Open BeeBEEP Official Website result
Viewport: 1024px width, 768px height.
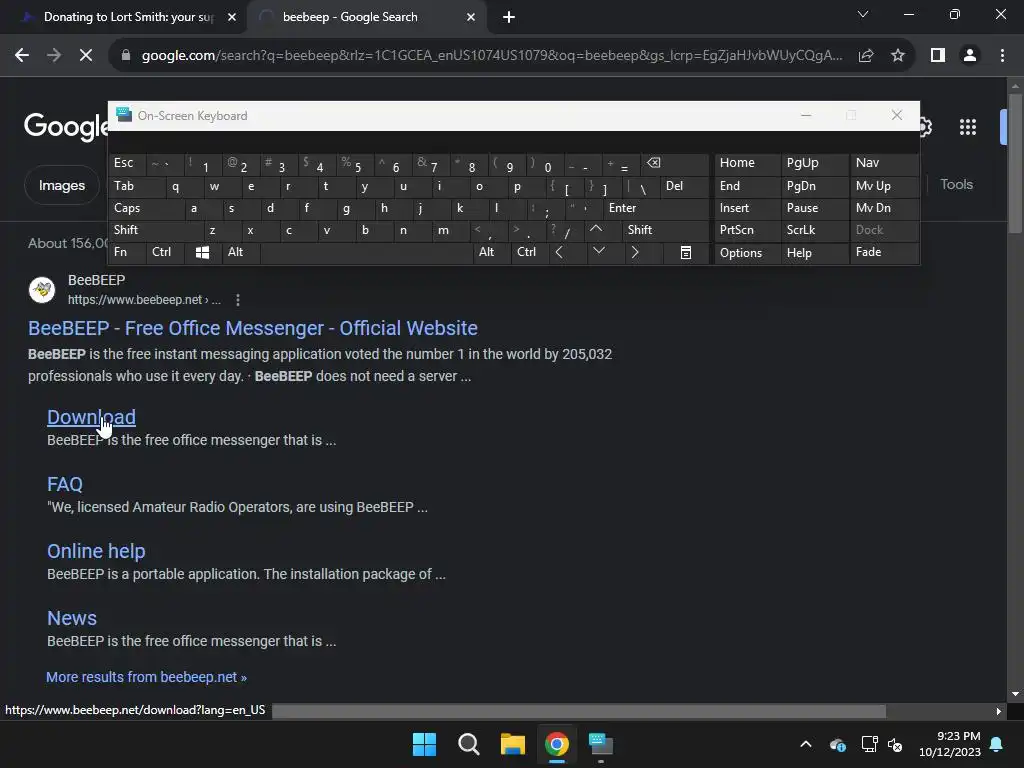click(x=253, y=328)
